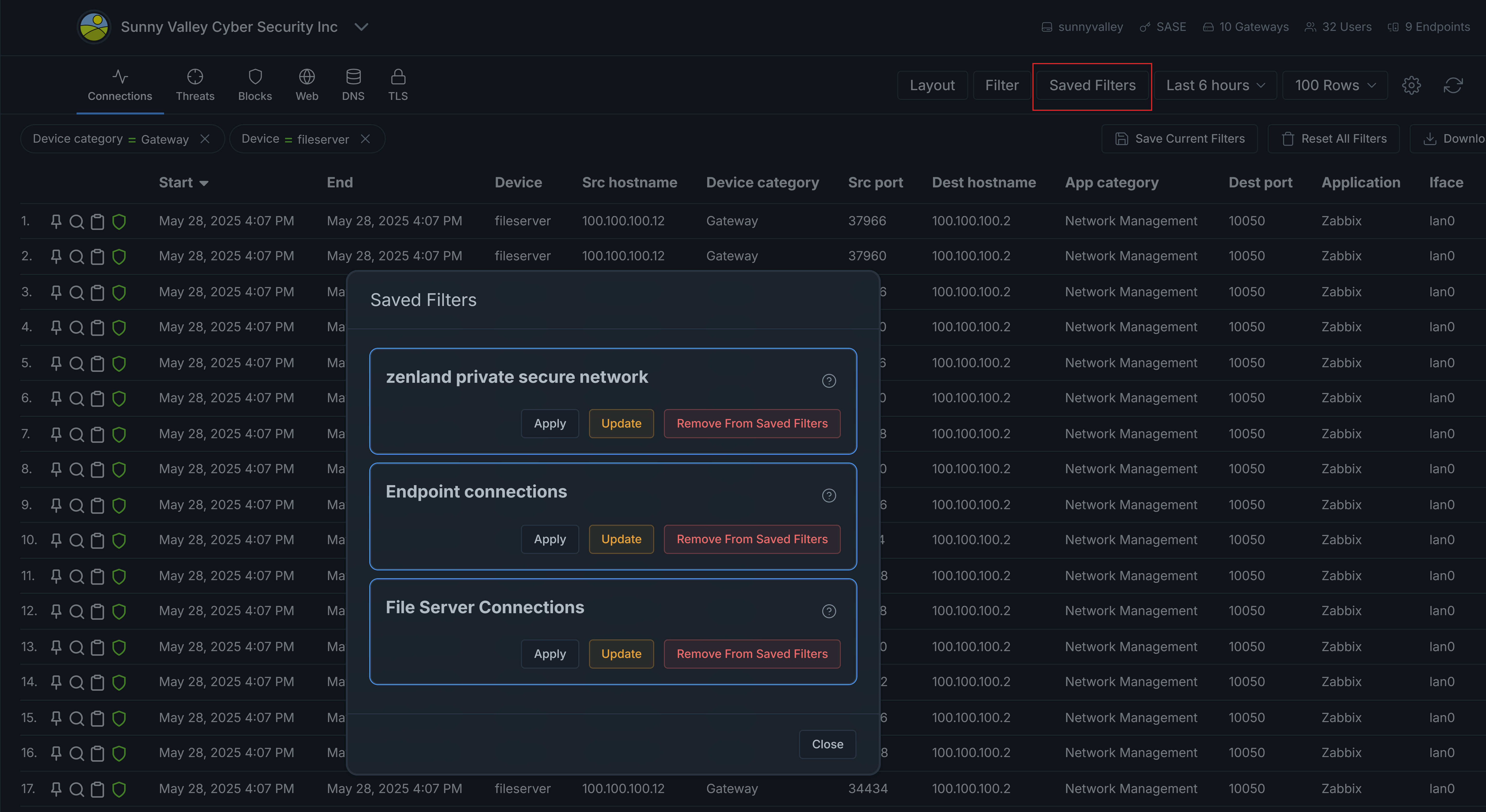1486x812 pixels.
Task: Apply the File Server Connections filter
Action: pyautogui.click(x=550, y=654)
